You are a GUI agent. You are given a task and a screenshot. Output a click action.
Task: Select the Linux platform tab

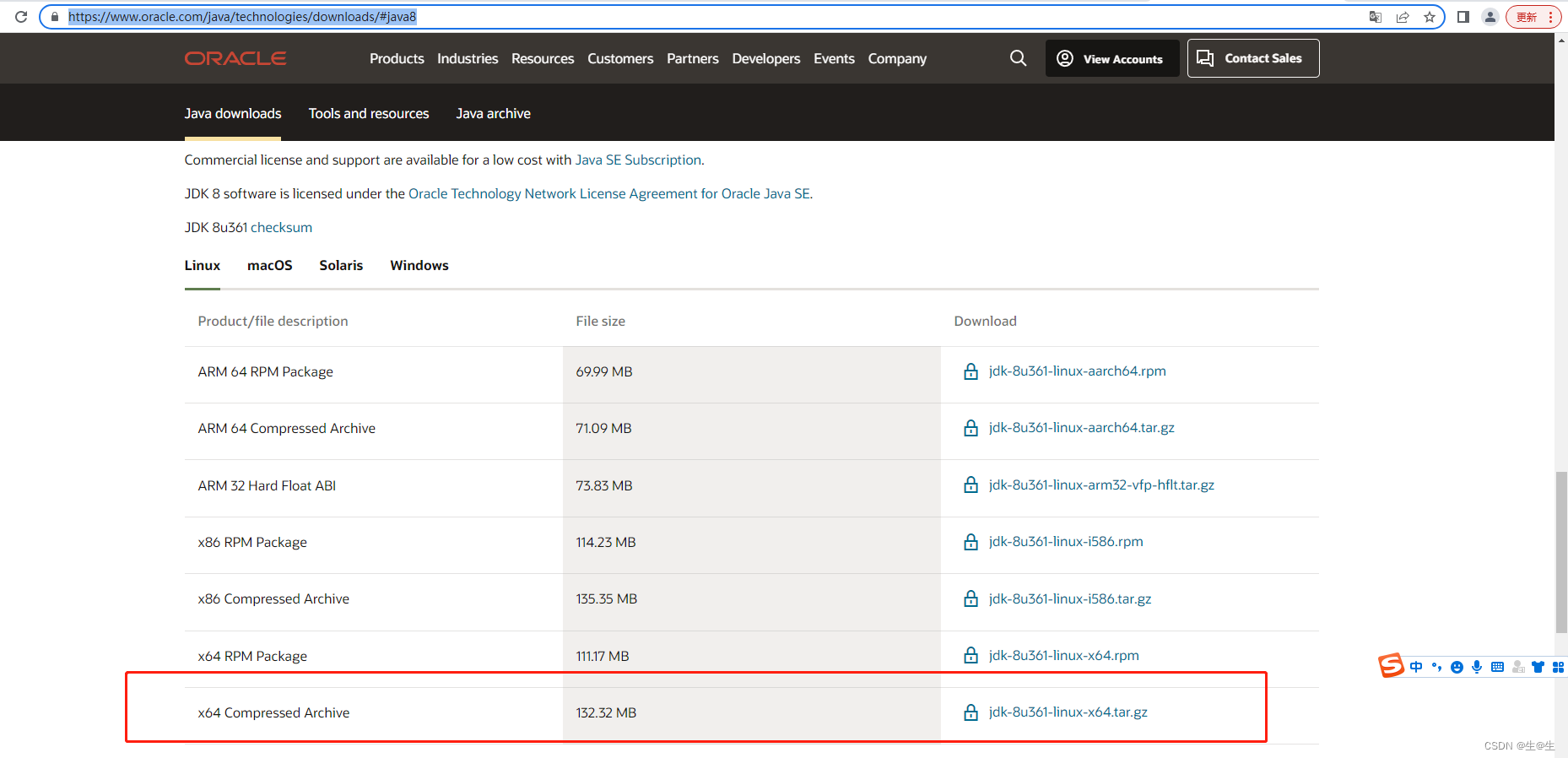pyautogui.click(x=203, y=265)
